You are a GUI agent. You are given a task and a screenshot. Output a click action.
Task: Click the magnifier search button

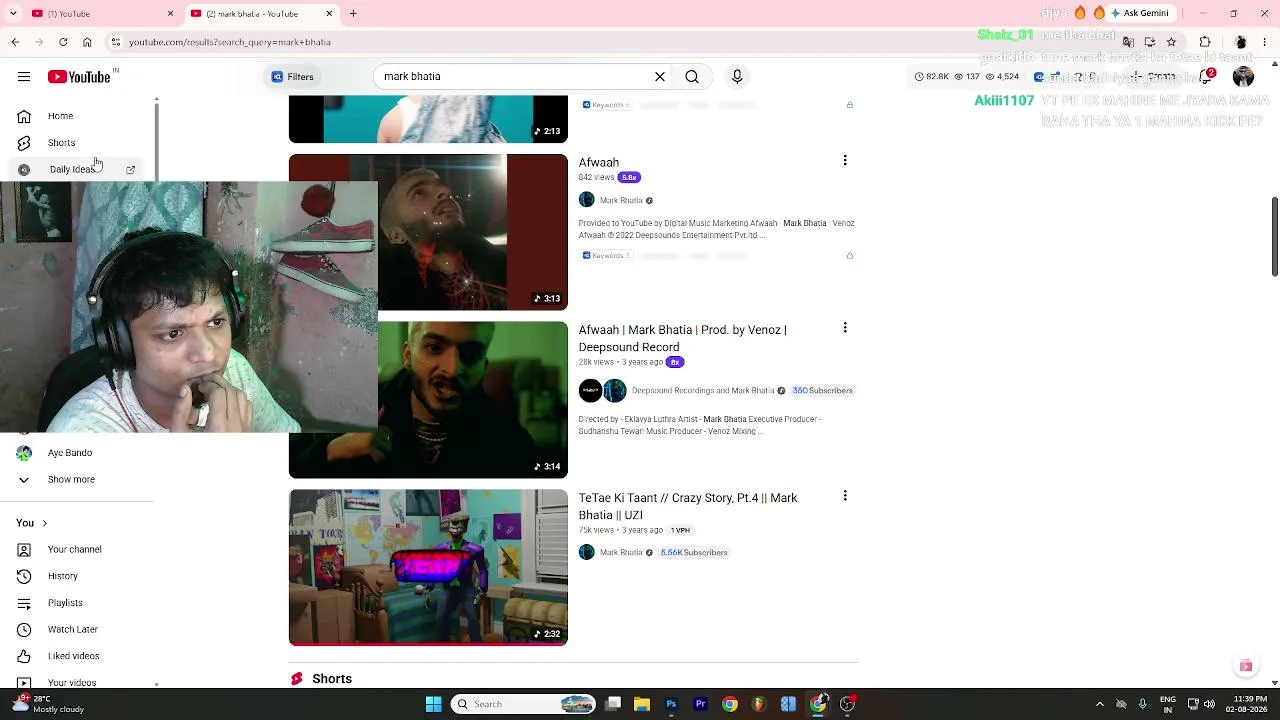pos(692,77)
